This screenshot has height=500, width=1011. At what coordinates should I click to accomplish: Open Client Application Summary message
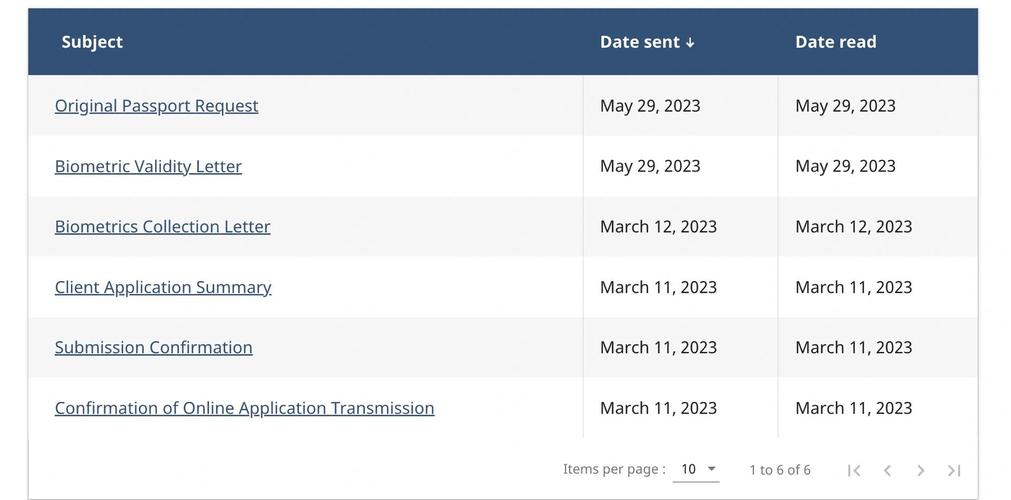[x=163, y=287]
